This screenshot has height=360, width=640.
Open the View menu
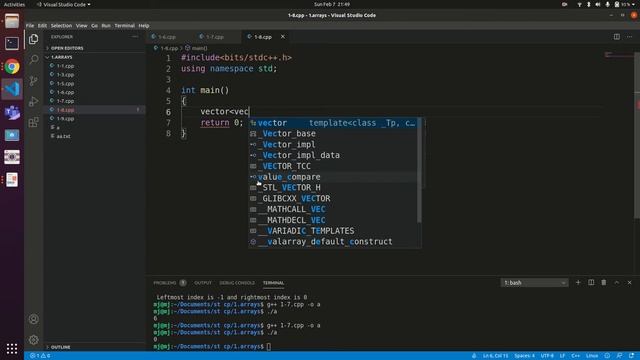click(x=82, y=26)
